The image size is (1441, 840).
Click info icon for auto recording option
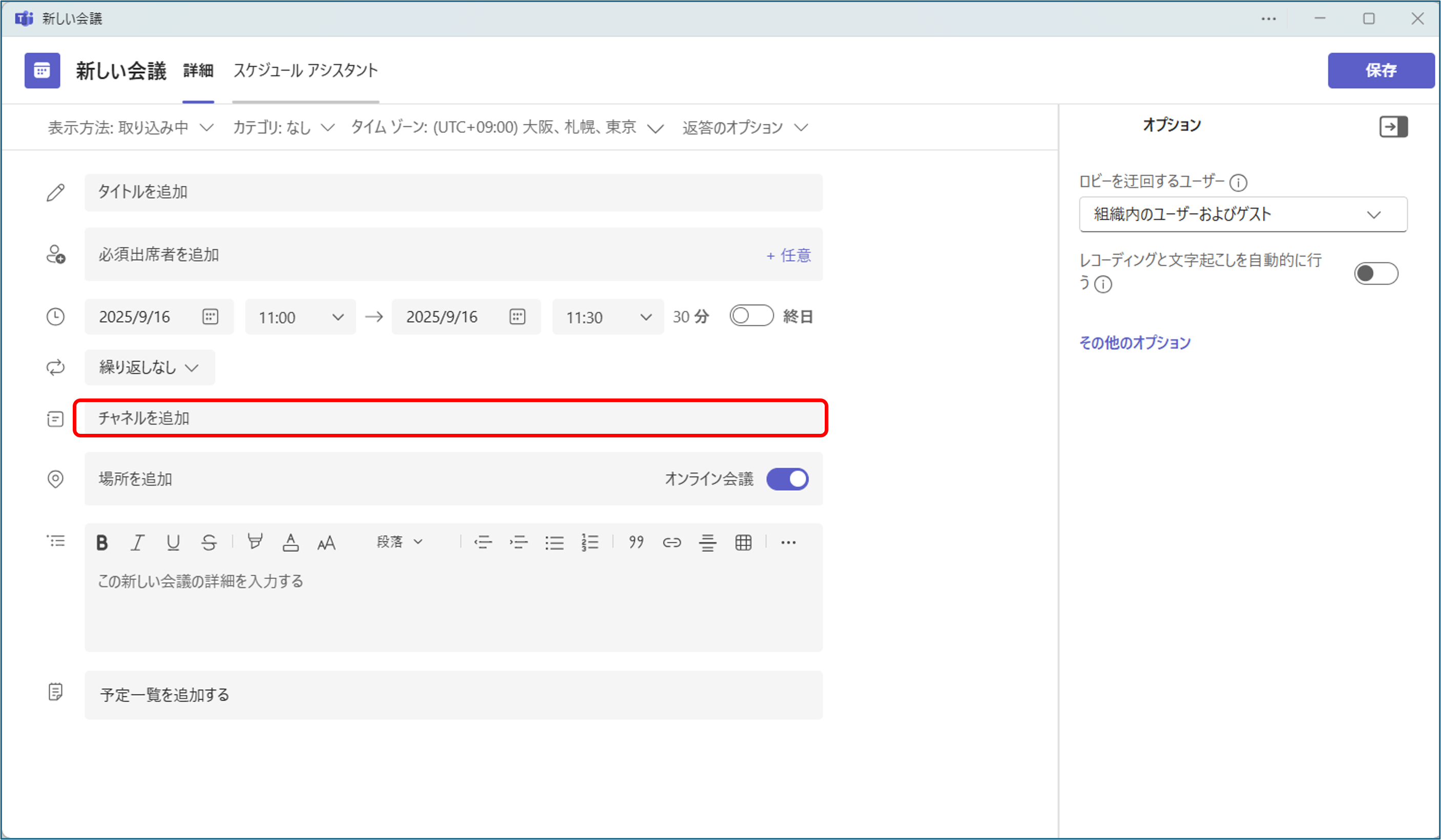click(x=1103, y=284)
